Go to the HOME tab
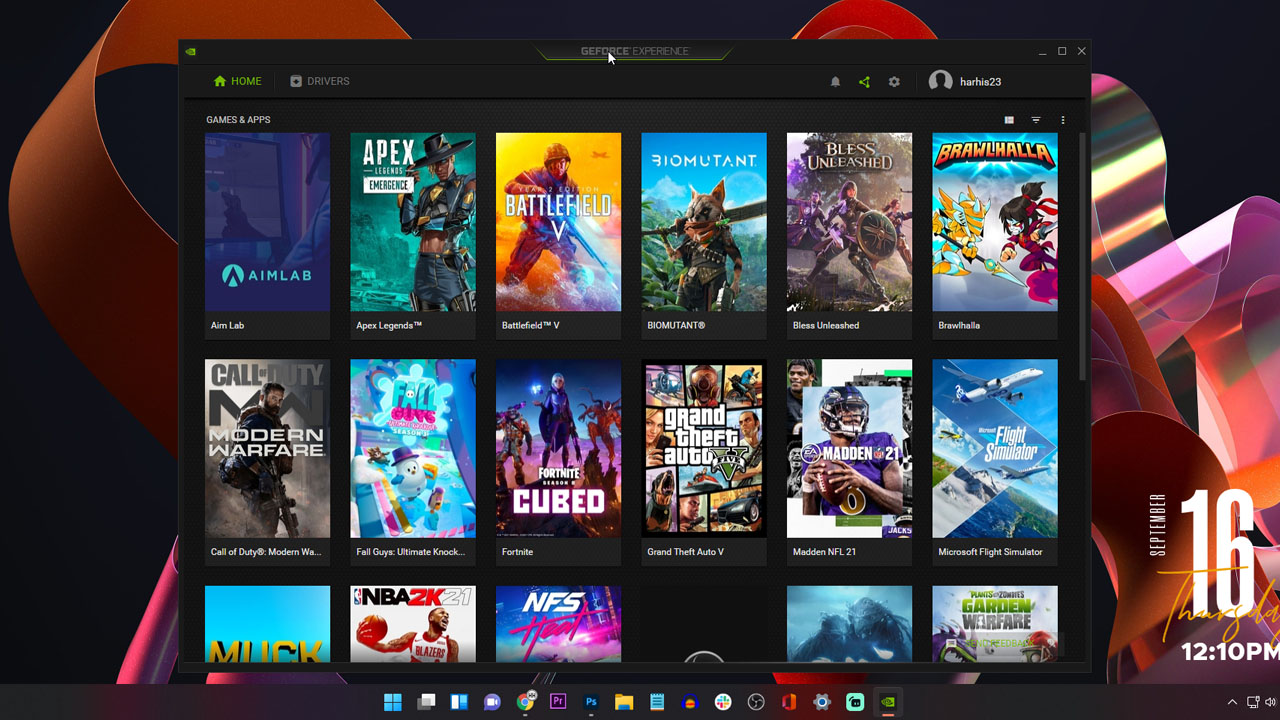The height and width of the screenshot is (720, 1280). 238,82
